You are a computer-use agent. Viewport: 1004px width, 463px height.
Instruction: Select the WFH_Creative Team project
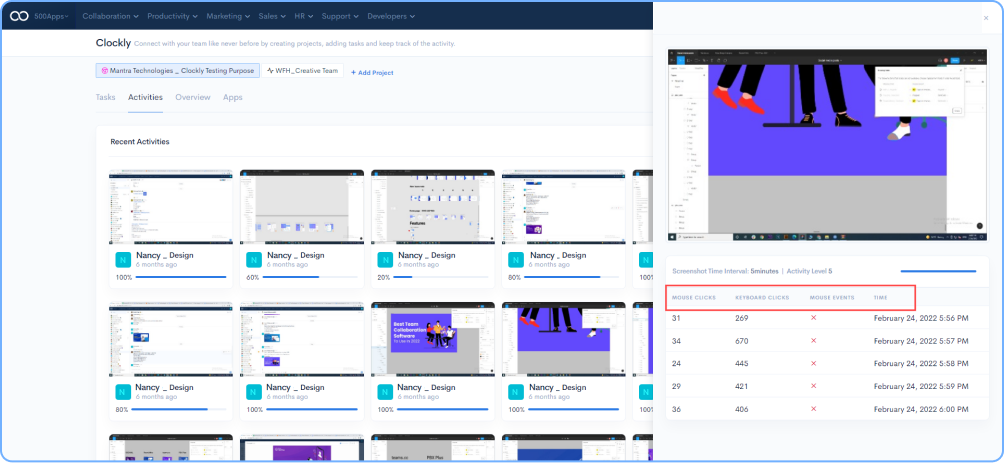coord(303,71)
